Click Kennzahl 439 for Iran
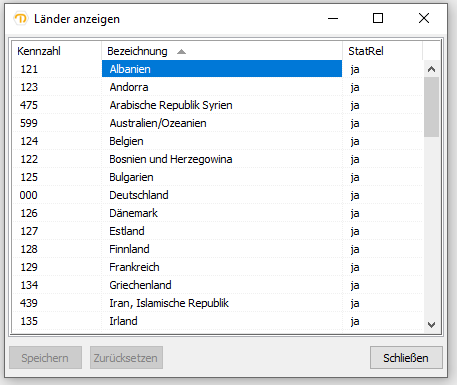 click(29, 303)
